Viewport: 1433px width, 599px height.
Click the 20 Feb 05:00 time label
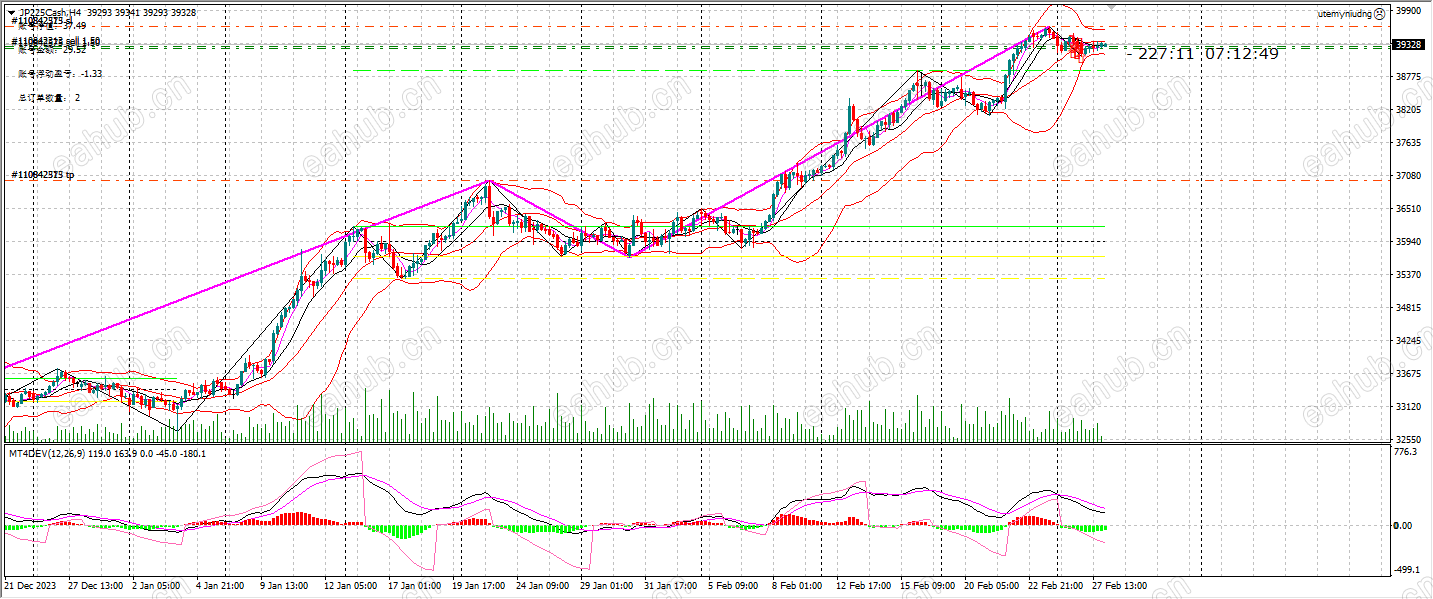[991, 585]
